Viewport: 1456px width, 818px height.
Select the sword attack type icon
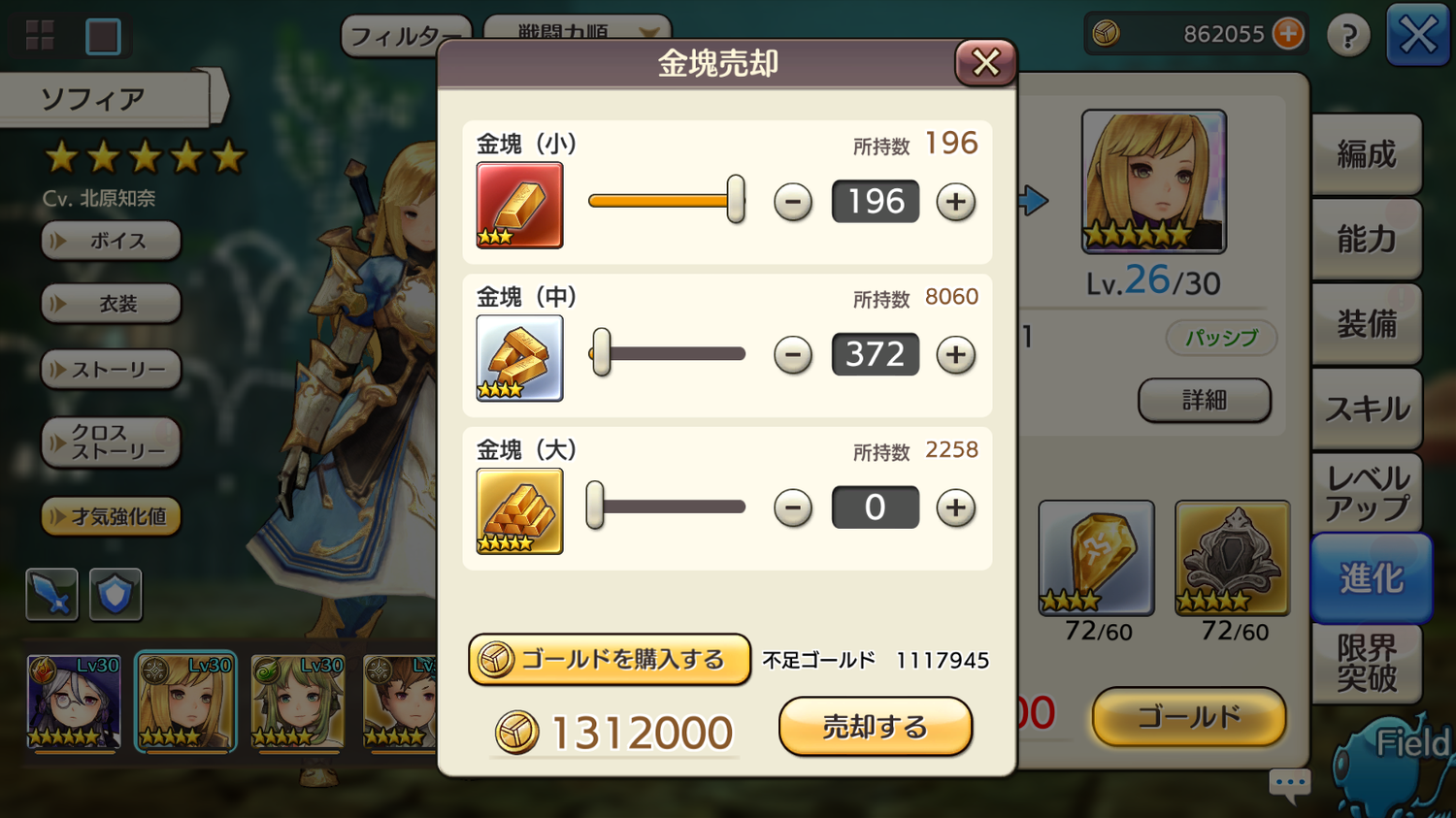tap(51, 594)
